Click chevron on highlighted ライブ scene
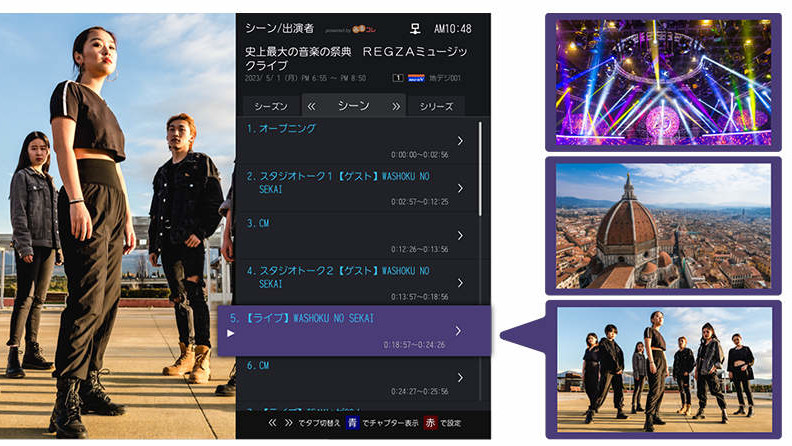The image size is (792, 446). pos(458,331)
